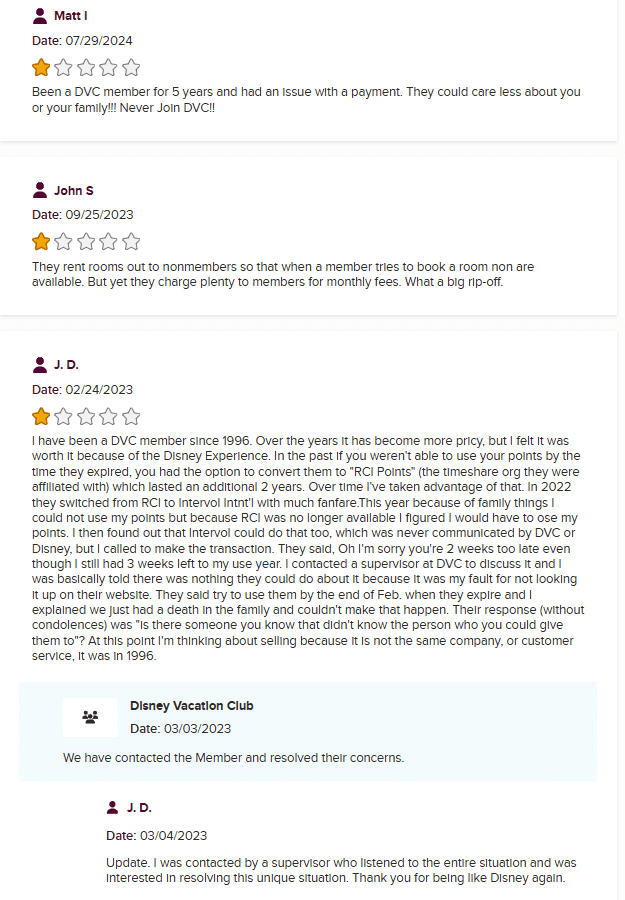This screenshot has height=900, width=625.
Task: Click the second star in Matt I's rating
Action: (x=64, y=68)
